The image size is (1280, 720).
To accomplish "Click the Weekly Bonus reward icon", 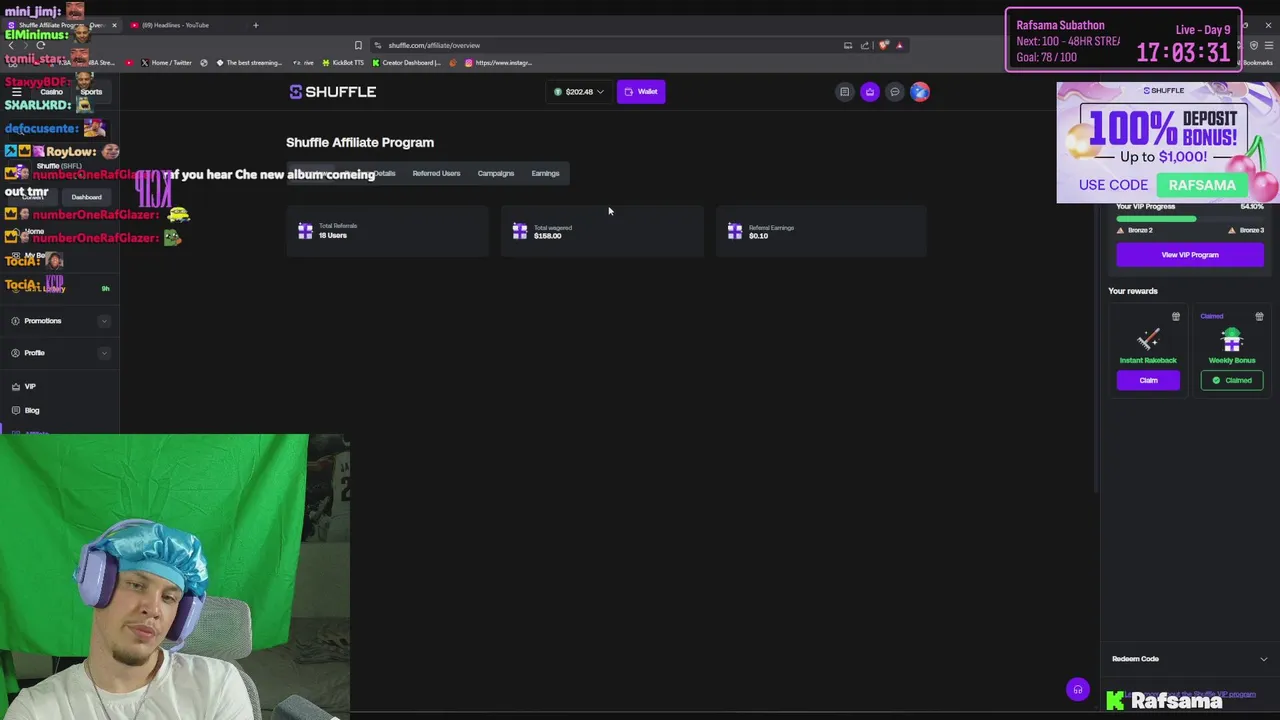I will [1232, 340].
